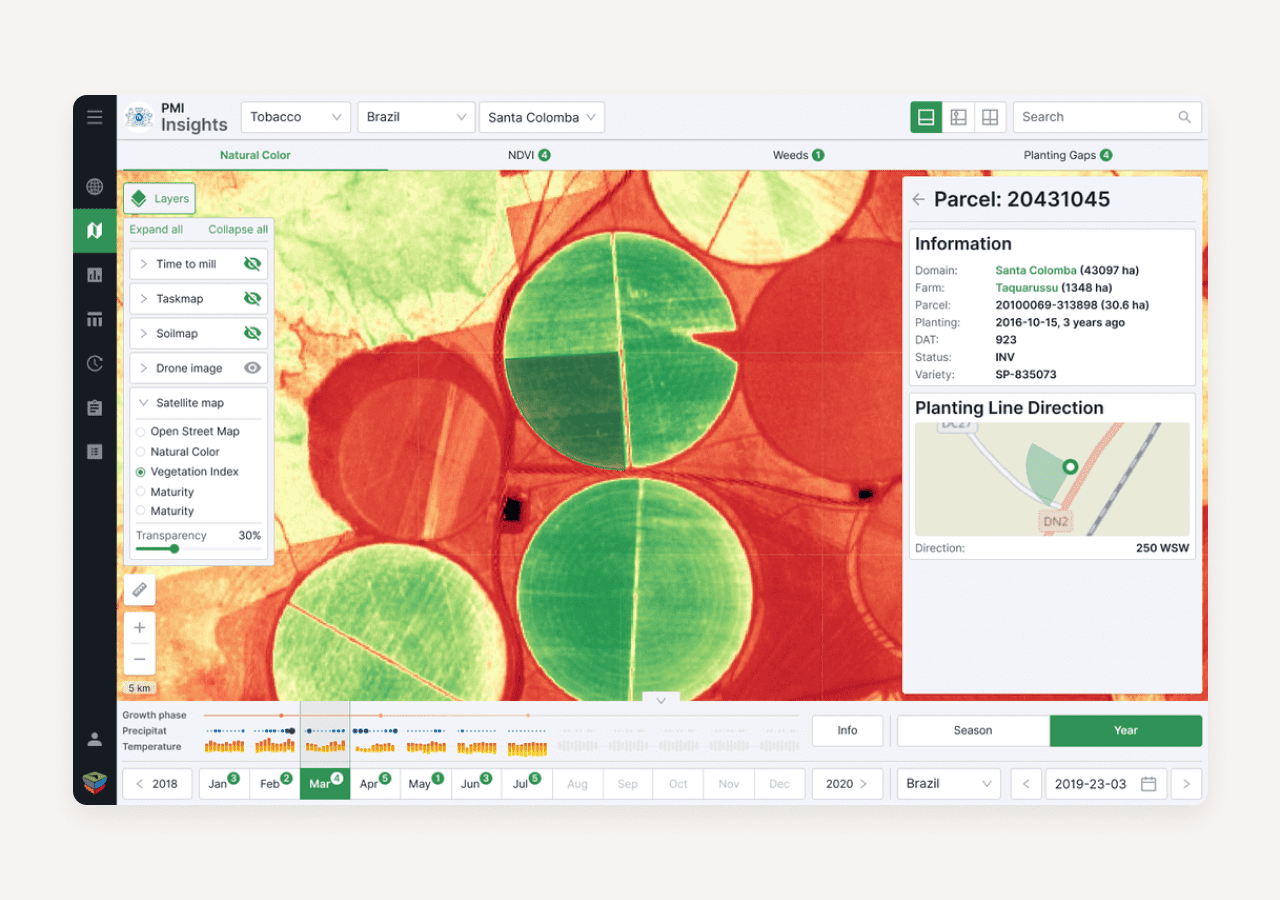1280x900 pixels.
Task: Switch timeline to Season view
Action: [972, 731]
